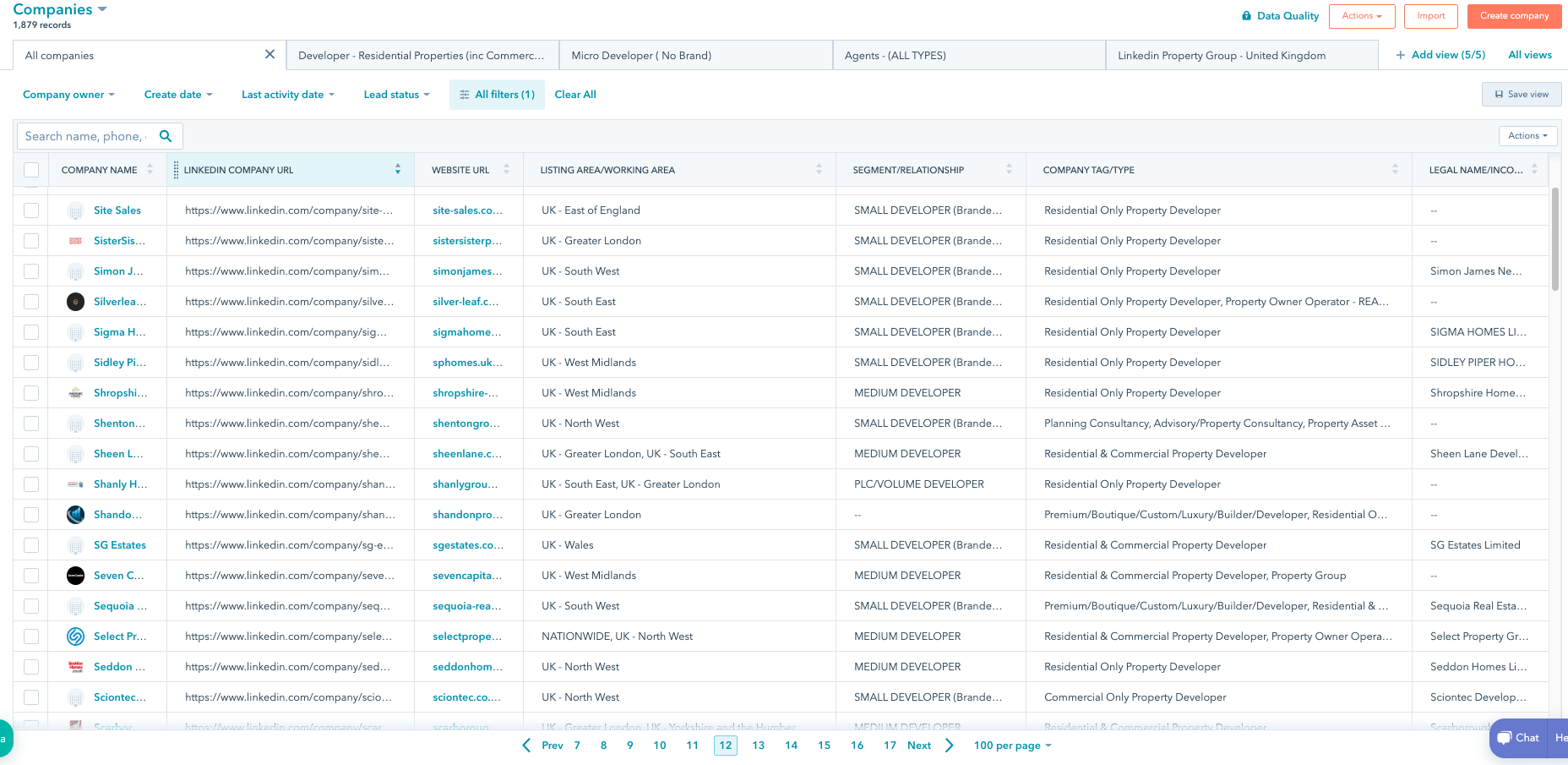
Task: Open the Seddon company record link
Action: (118, 667)
